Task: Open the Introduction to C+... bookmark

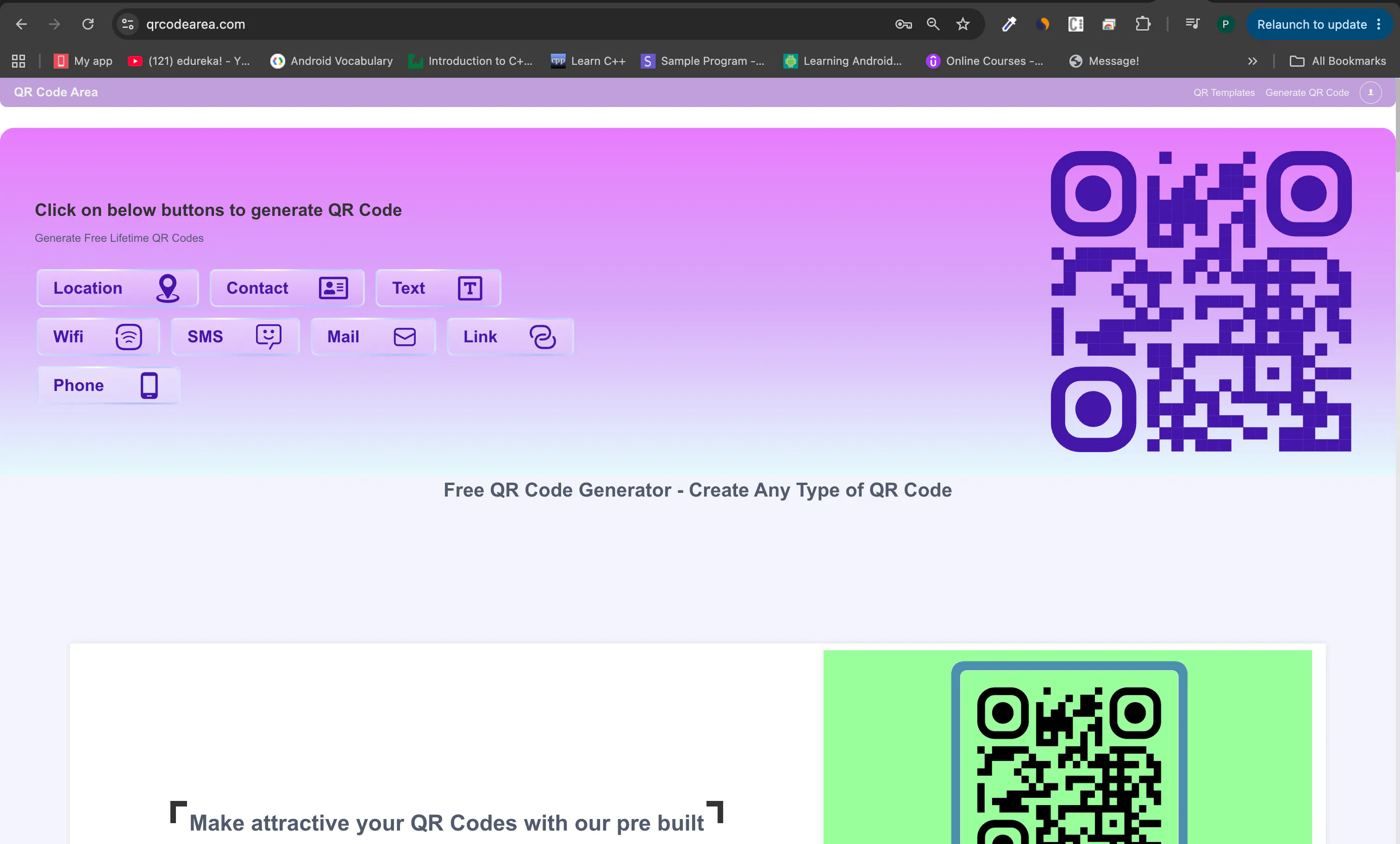Action: 470,61
